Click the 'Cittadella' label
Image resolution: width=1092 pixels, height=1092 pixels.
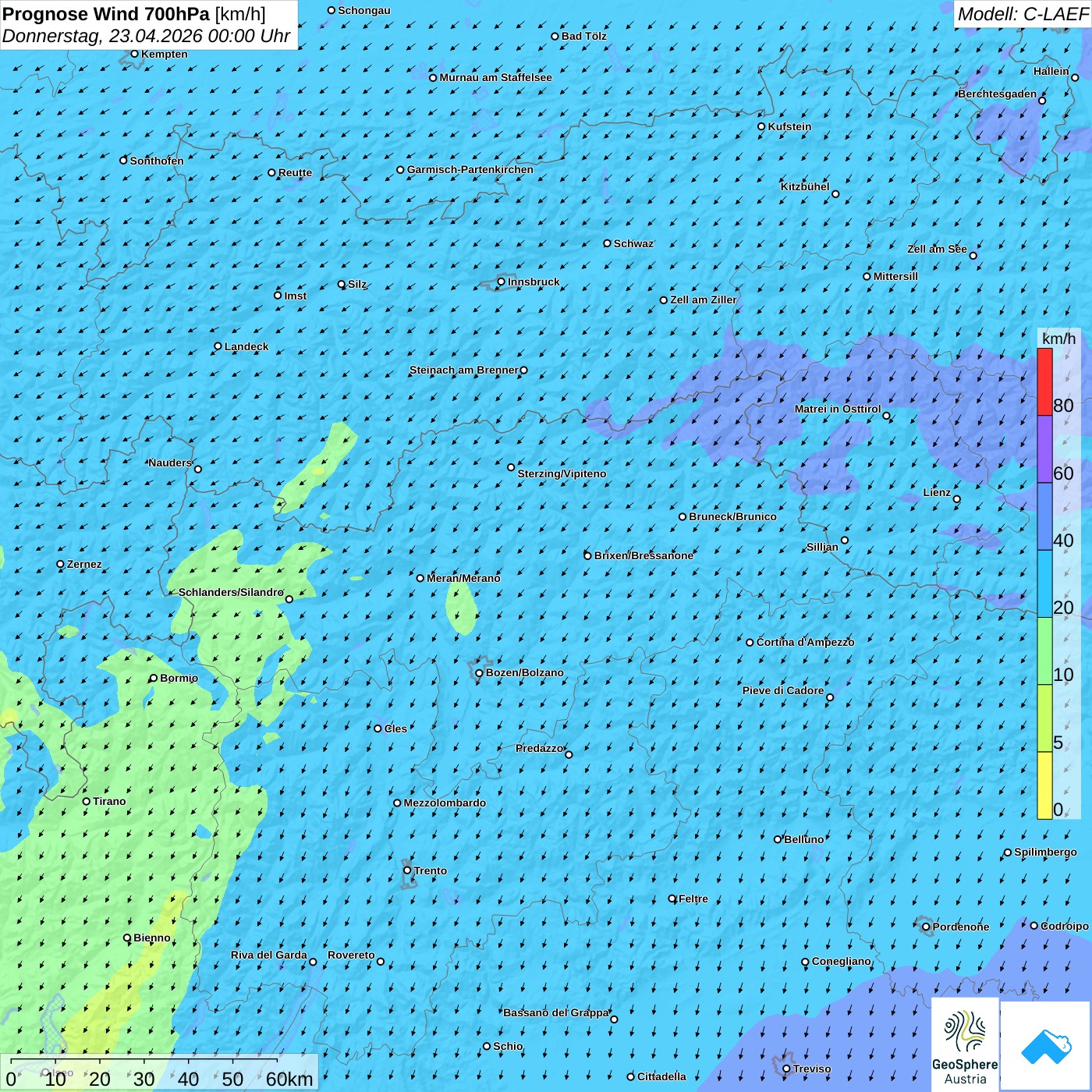(x=661, y=1076)
